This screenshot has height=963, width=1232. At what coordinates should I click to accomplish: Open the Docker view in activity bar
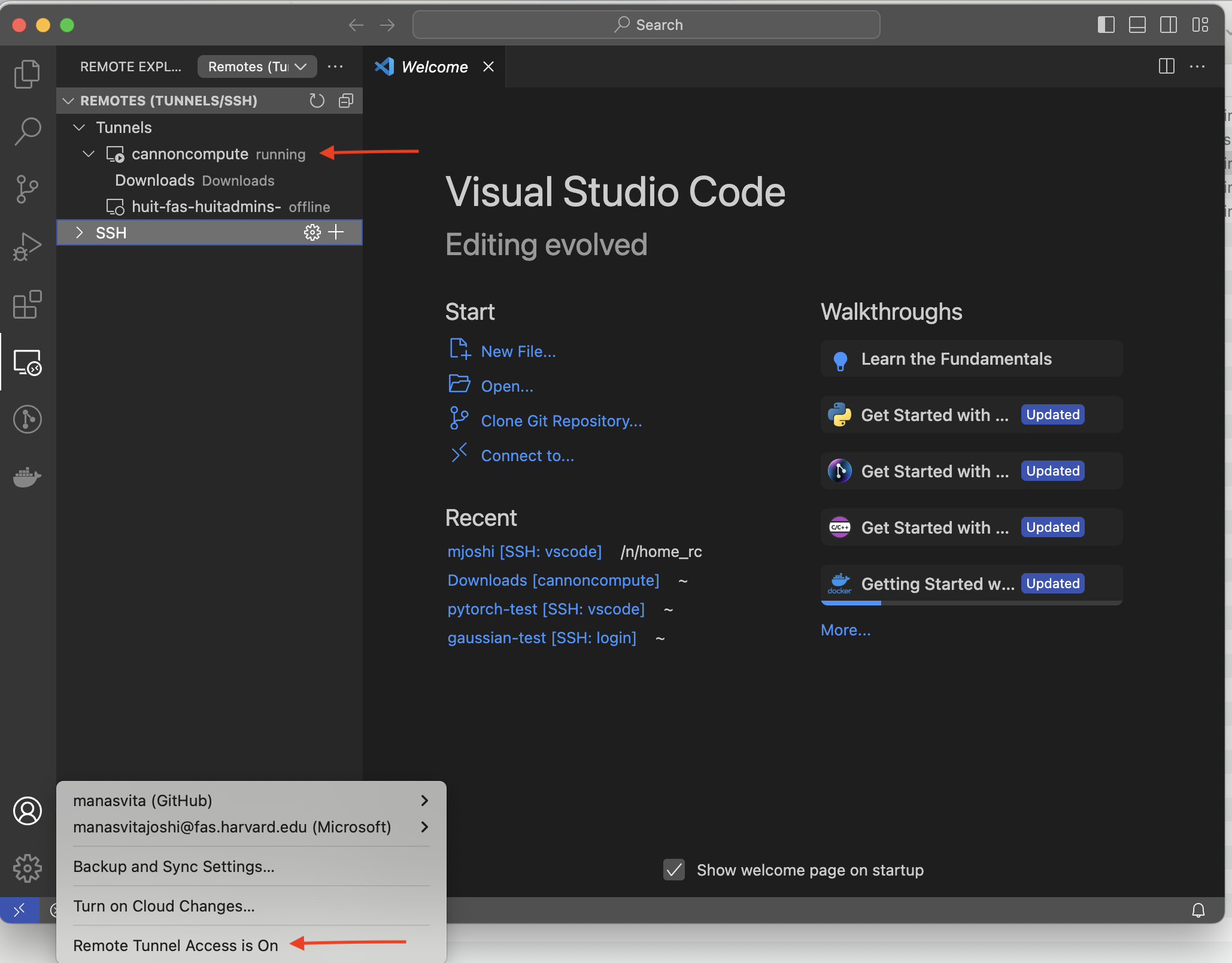(27, 477)
